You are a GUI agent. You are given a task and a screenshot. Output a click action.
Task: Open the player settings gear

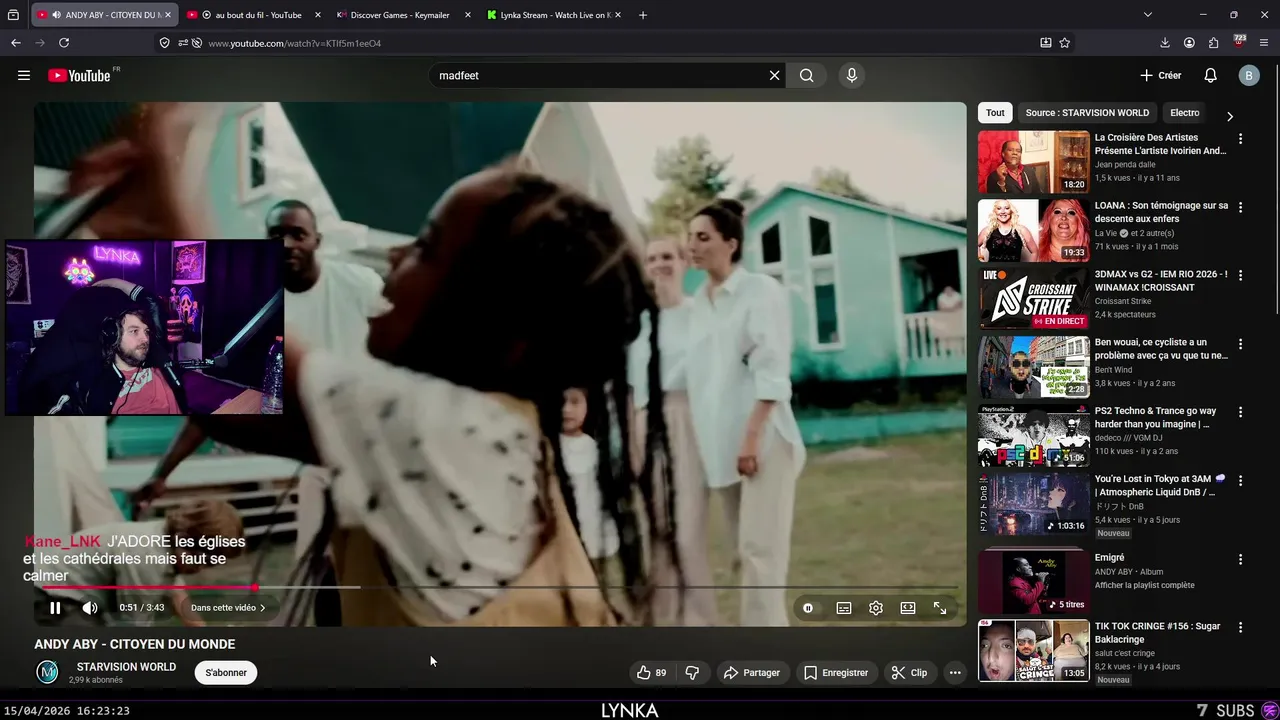[876, 607]
